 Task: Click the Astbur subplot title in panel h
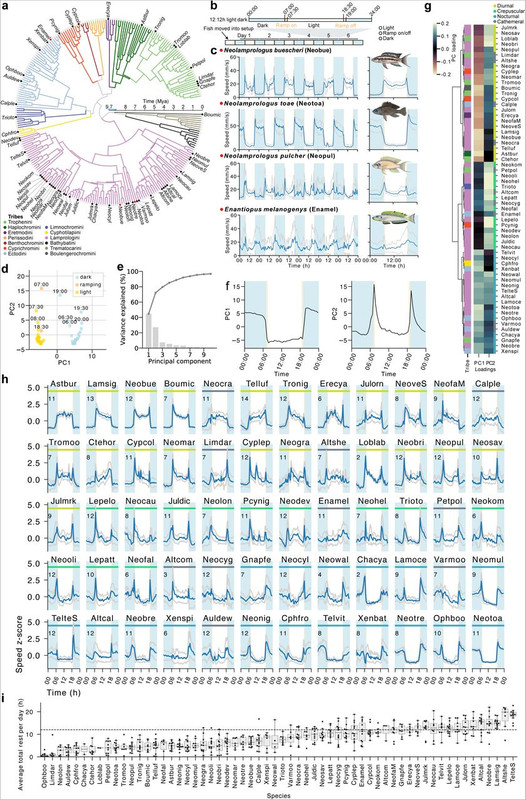(x=64, y=384)
